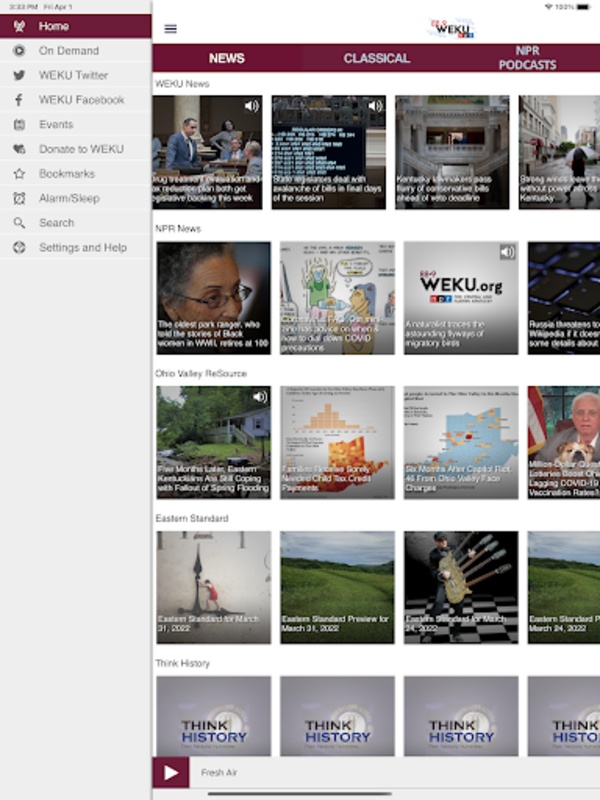Screen dimensions: 600x800
Task: Switch to the NPR PODCASTS tab
Action: pyautogui.click(x=527, y=58)
